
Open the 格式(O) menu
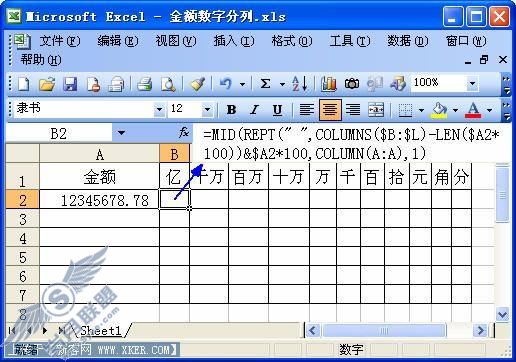pyautogui.click(x=292, y=41)
